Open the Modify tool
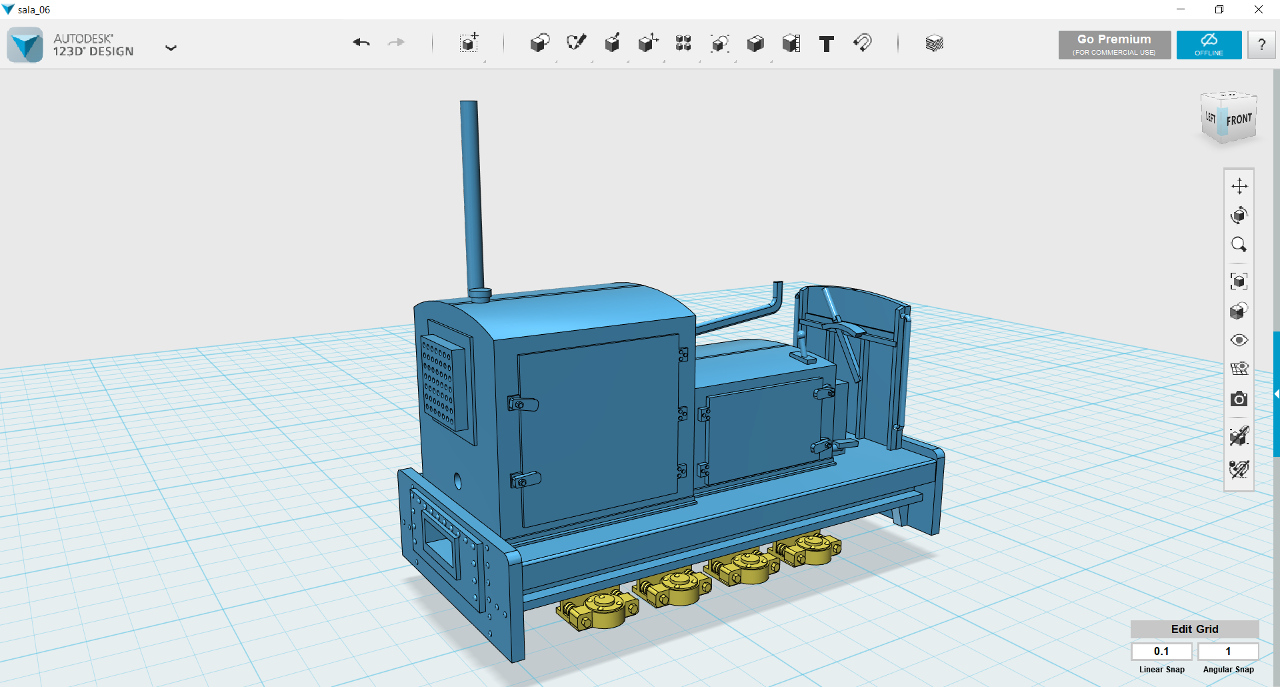This screenshot has width=1280, height=687. coord(648,43)
